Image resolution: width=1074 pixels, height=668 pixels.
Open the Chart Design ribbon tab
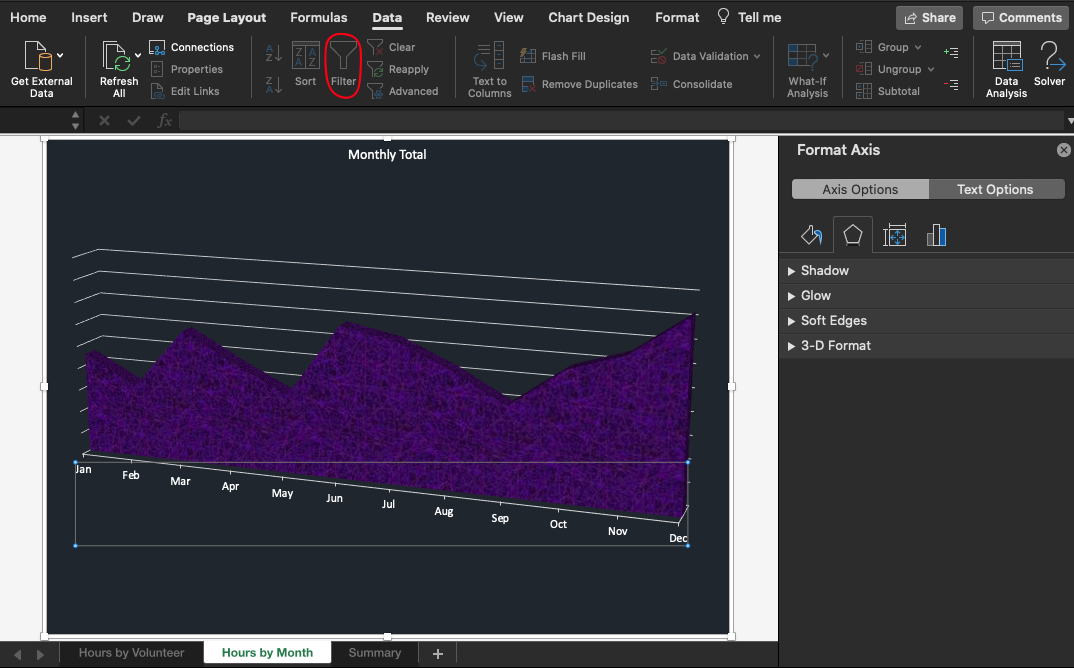[x=589, y=18]
